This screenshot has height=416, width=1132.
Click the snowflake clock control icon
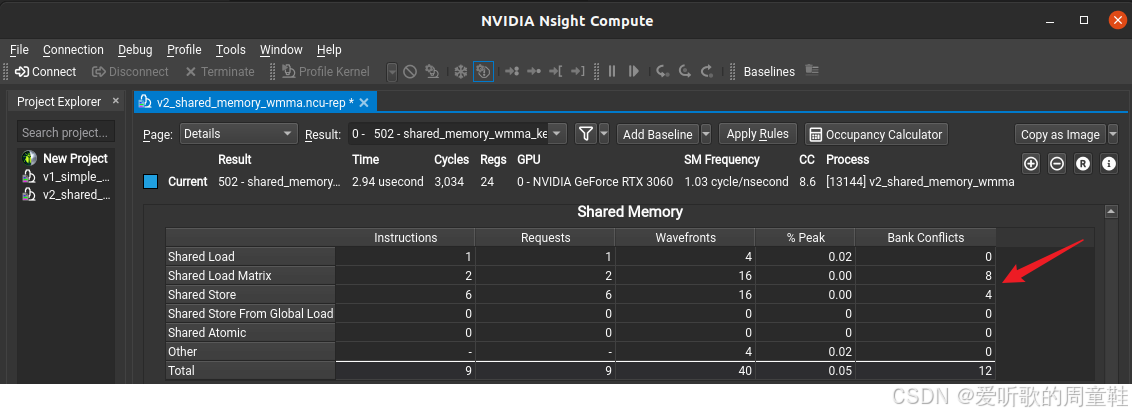click(x=461, y=72)
